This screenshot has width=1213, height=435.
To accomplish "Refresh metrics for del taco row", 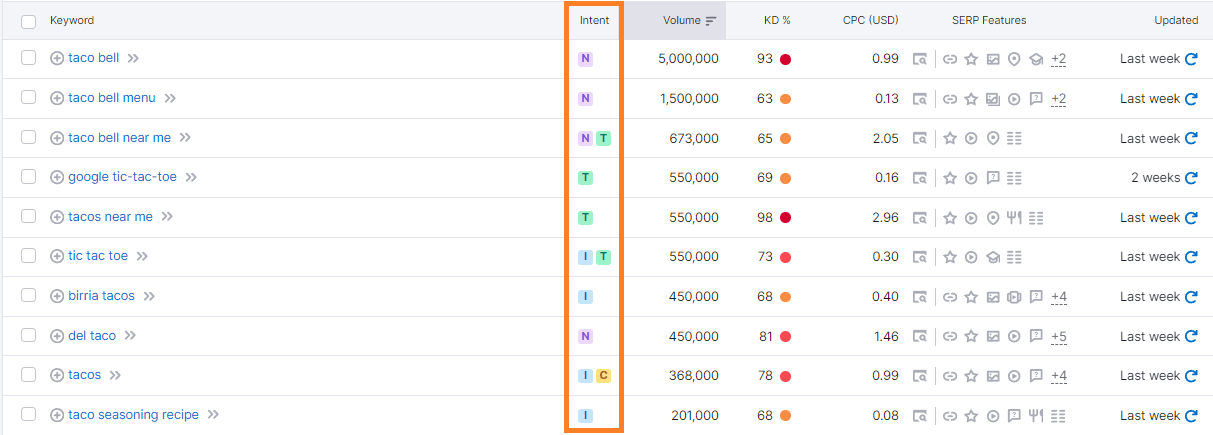I will [1191, 337].
